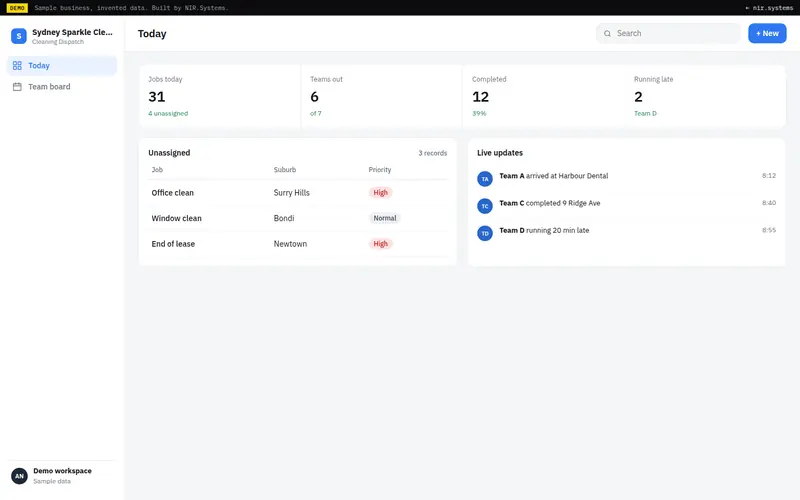Open the Jobs today stat card

coord(220,96)
